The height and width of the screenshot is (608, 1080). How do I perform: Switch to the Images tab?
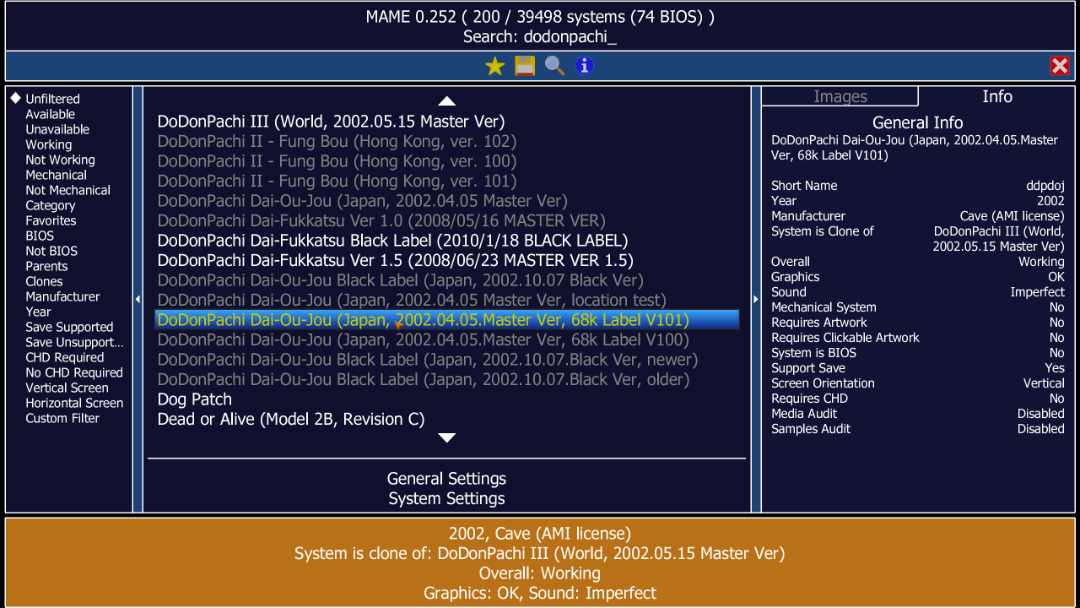tap(839, 96)
